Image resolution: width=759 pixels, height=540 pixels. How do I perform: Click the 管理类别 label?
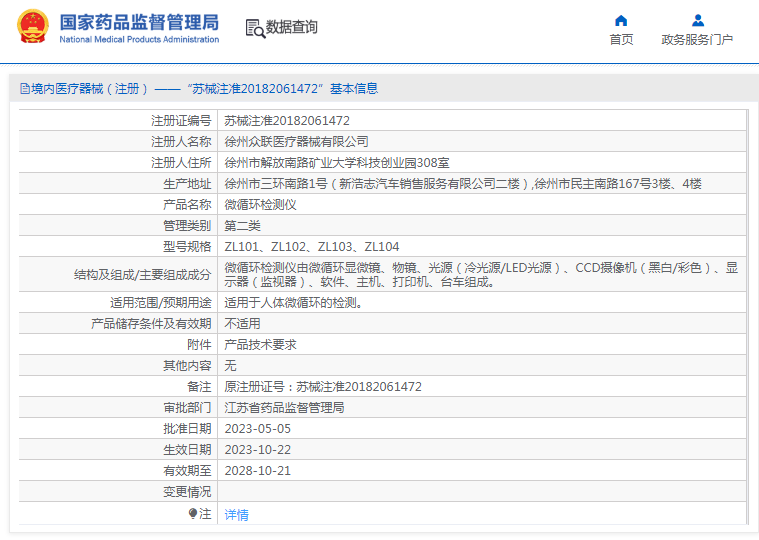point(187,226)
